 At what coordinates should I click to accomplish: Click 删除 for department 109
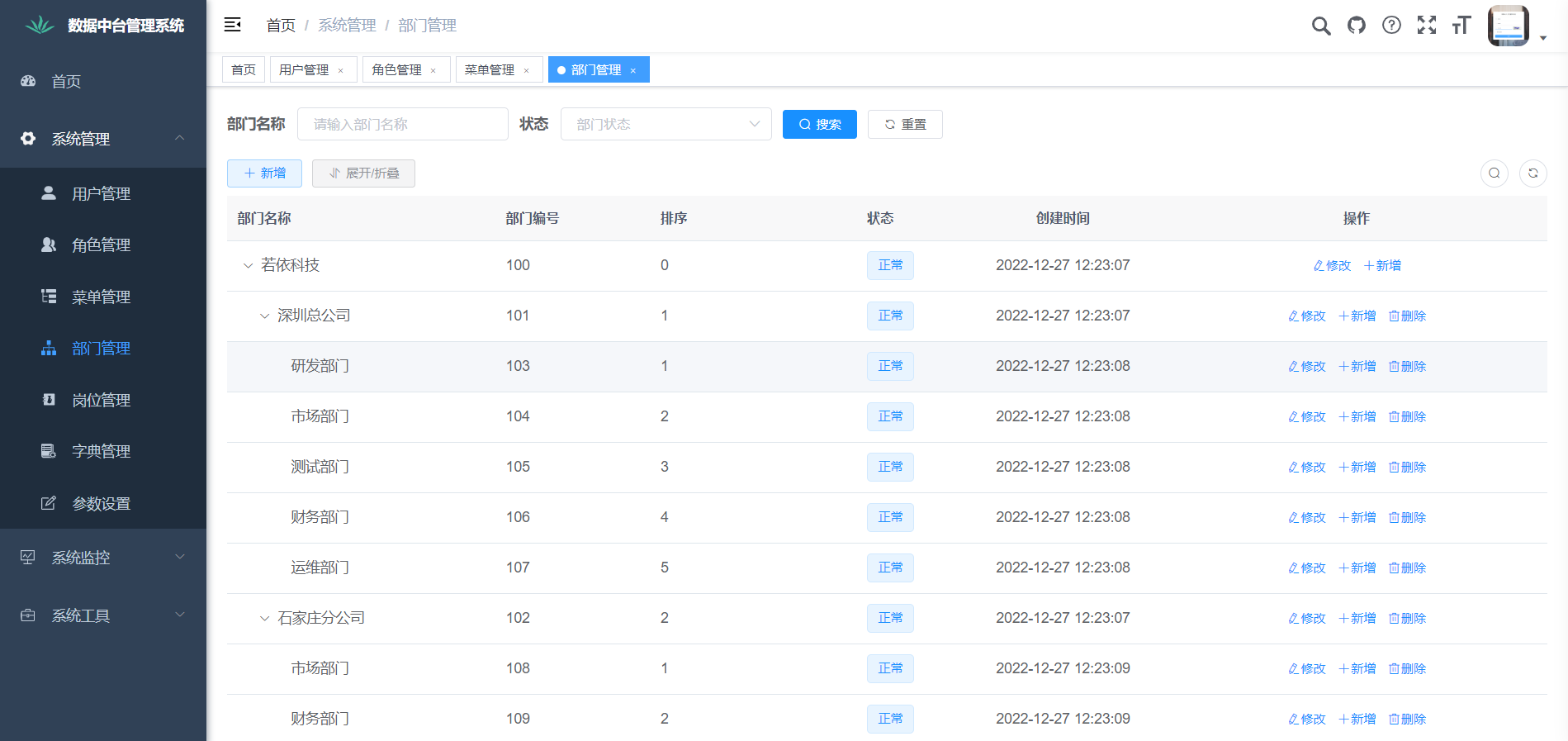pyautogui.click(x=1408, y=719)
